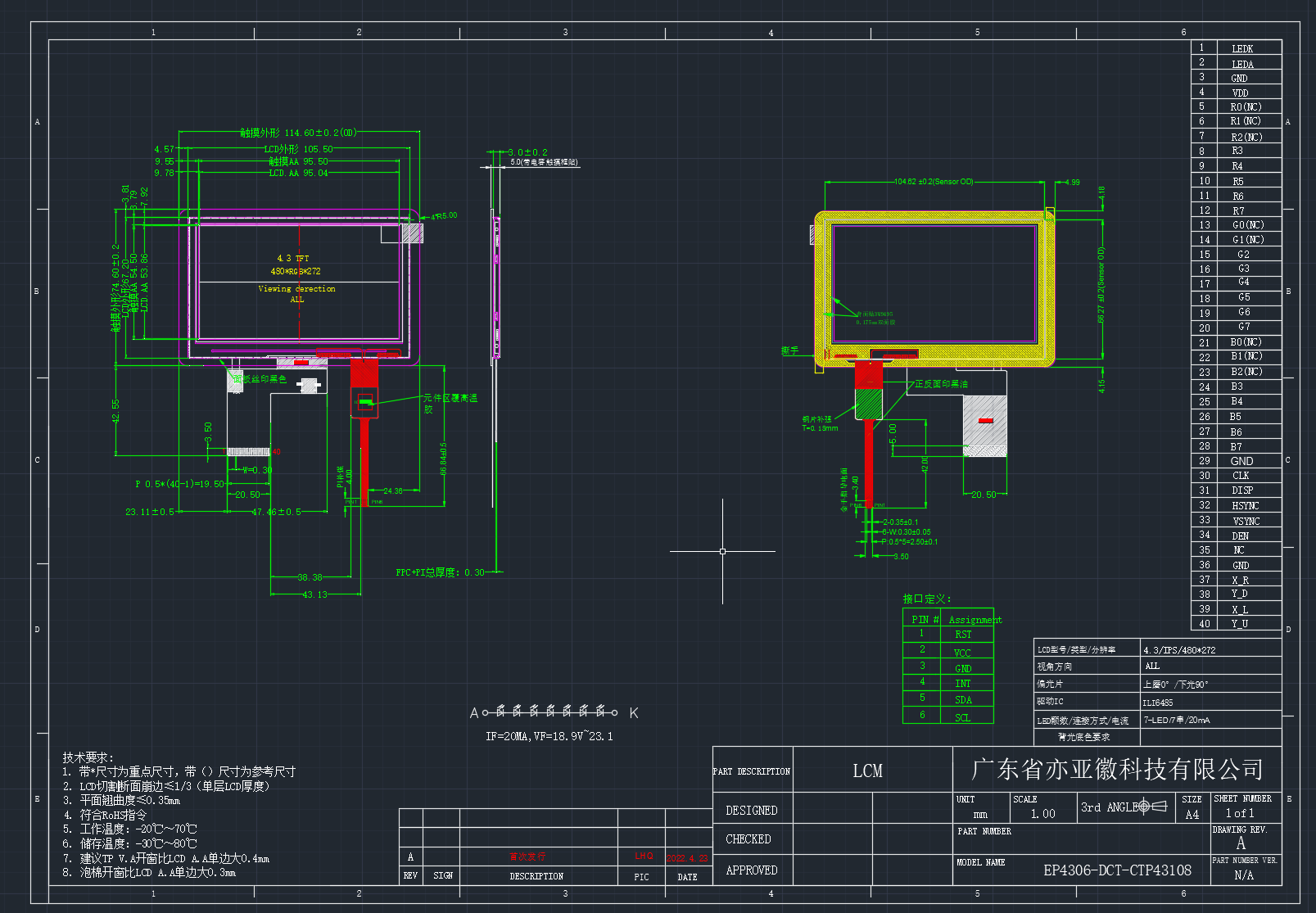Select the "VSYNC" pin 33 label

(1246, 521)
